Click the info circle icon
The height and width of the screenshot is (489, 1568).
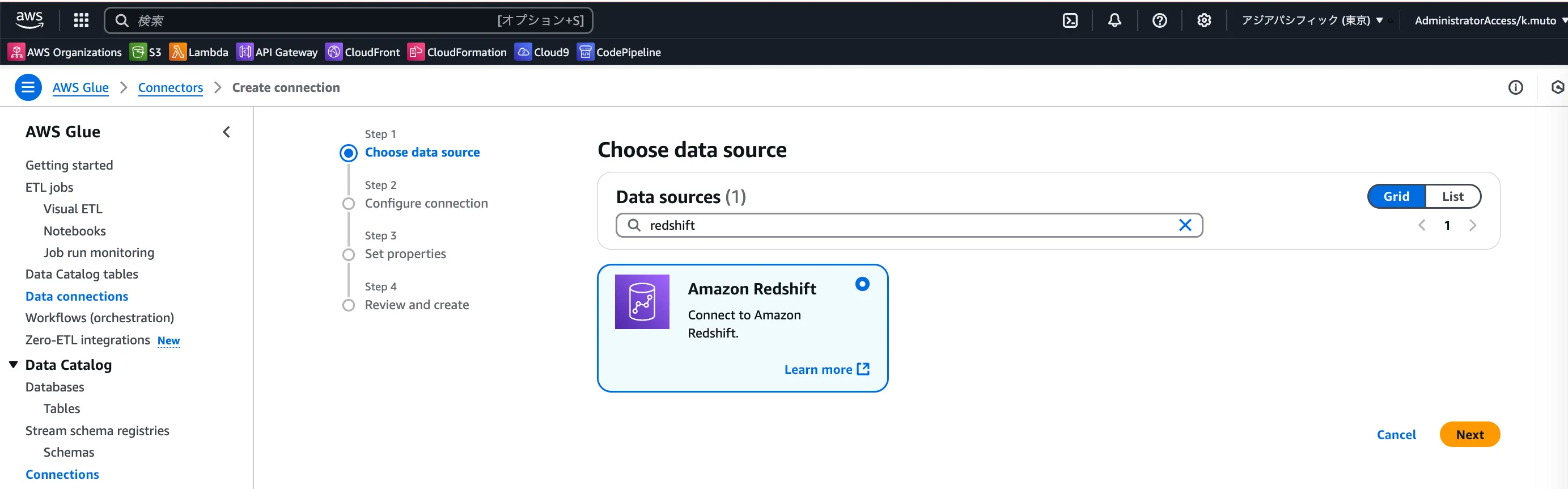pos(1515,88)
